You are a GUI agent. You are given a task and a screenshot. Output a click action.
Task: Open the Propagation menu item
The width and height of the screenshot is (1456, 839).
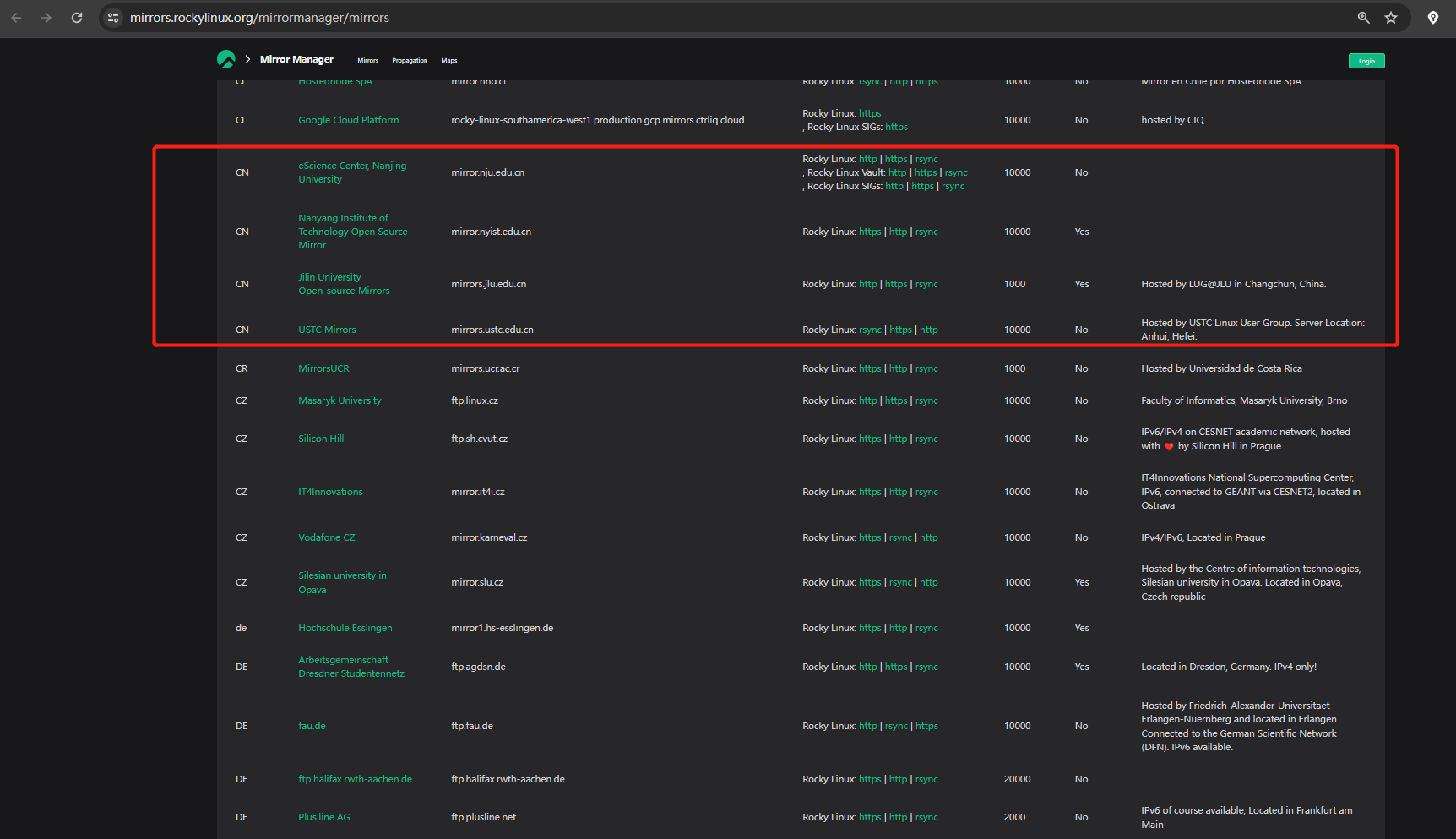click(410, 61)
